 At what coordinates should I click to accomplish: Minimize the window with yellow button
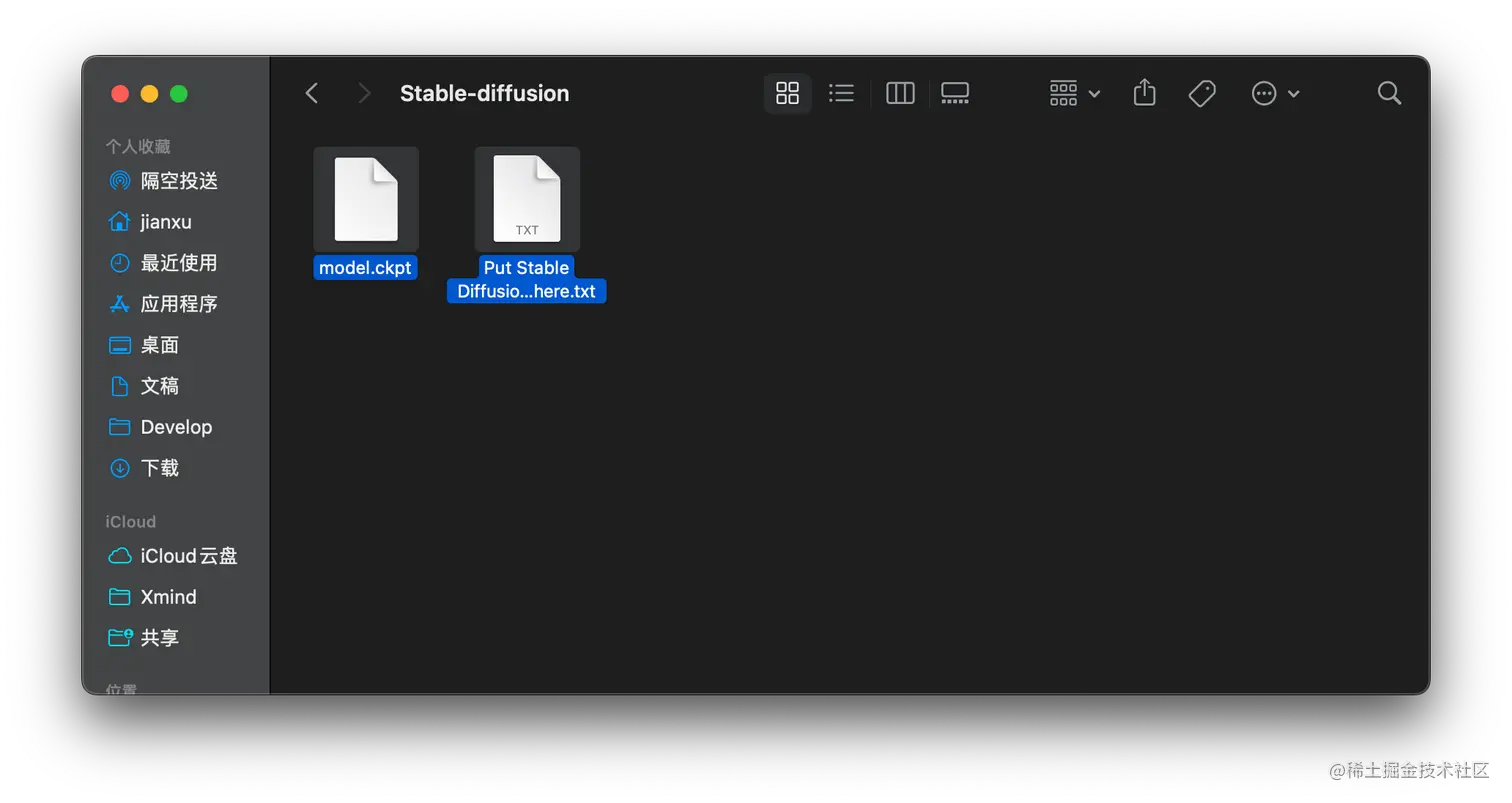pyautogui.click(x=149, y=94)
